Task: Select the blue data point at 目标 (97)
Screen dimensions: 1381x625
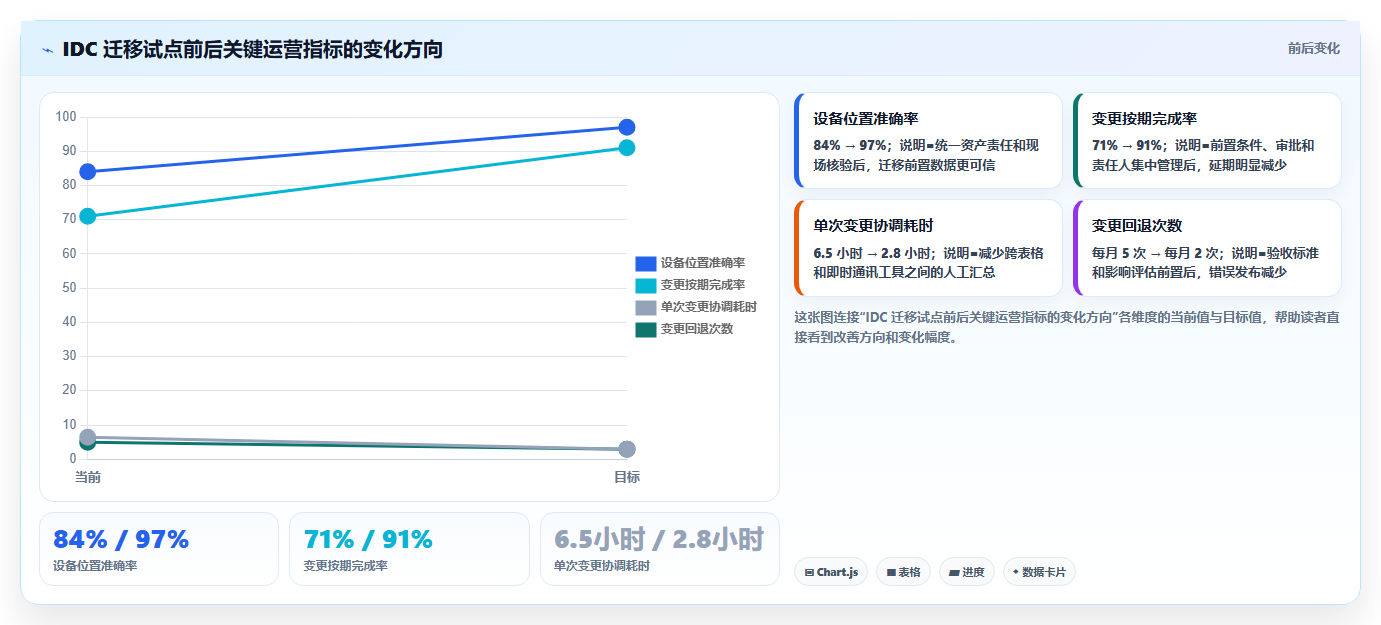Action: [x=627, y=127]
